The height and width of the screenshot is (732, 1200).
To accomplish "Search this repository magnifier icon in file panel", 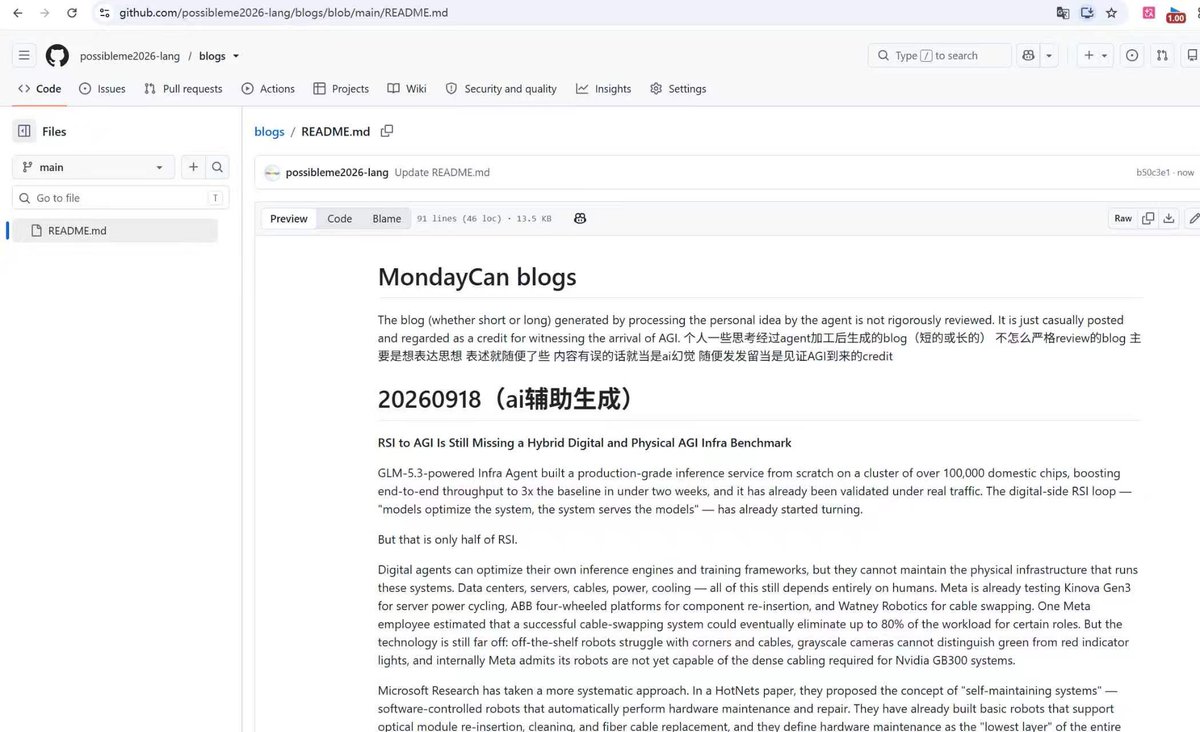I will point(217,167).
